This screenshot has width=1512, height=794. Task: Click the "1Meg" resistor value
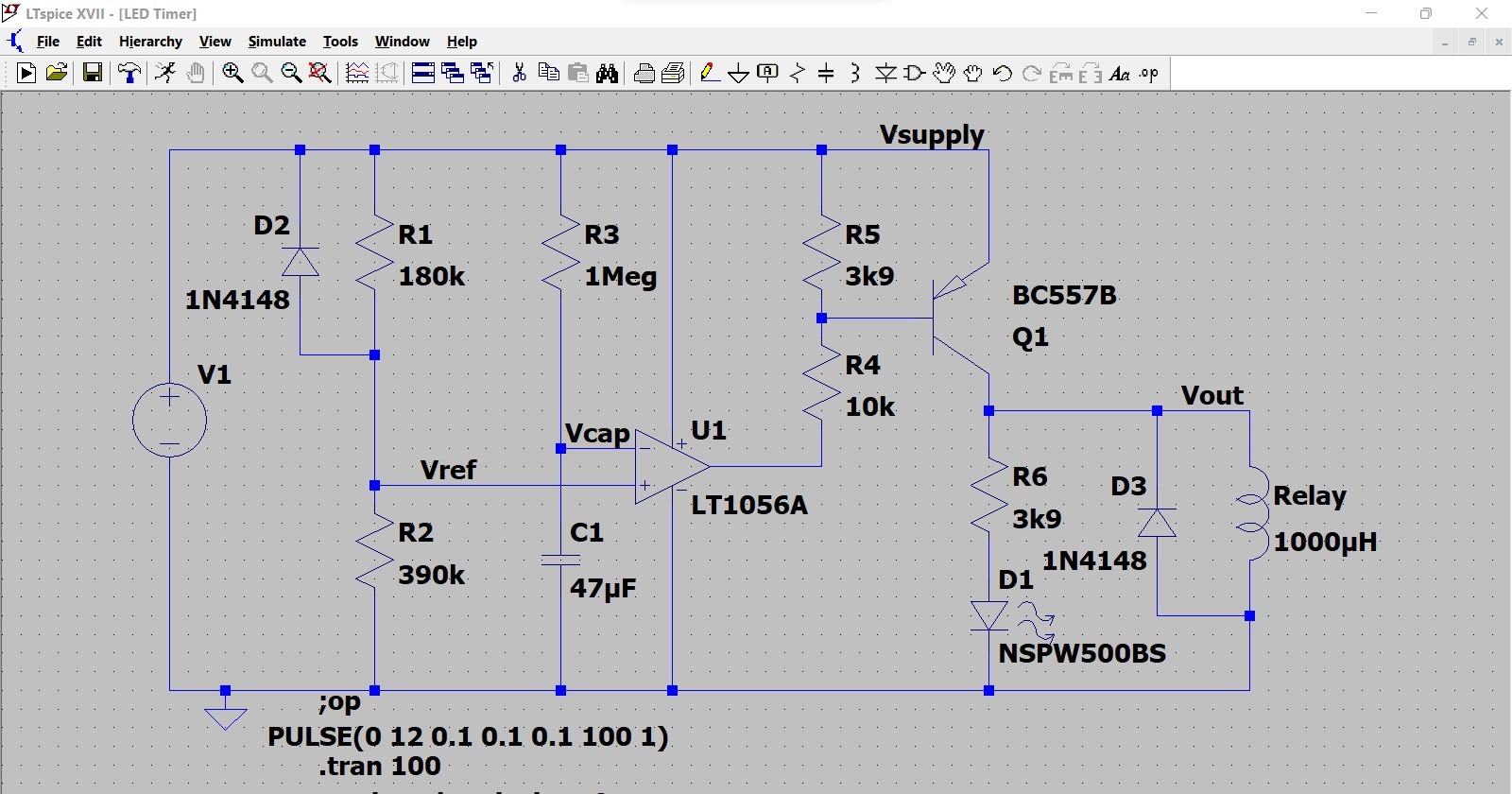pyautogui.click(x=620, y=276)
